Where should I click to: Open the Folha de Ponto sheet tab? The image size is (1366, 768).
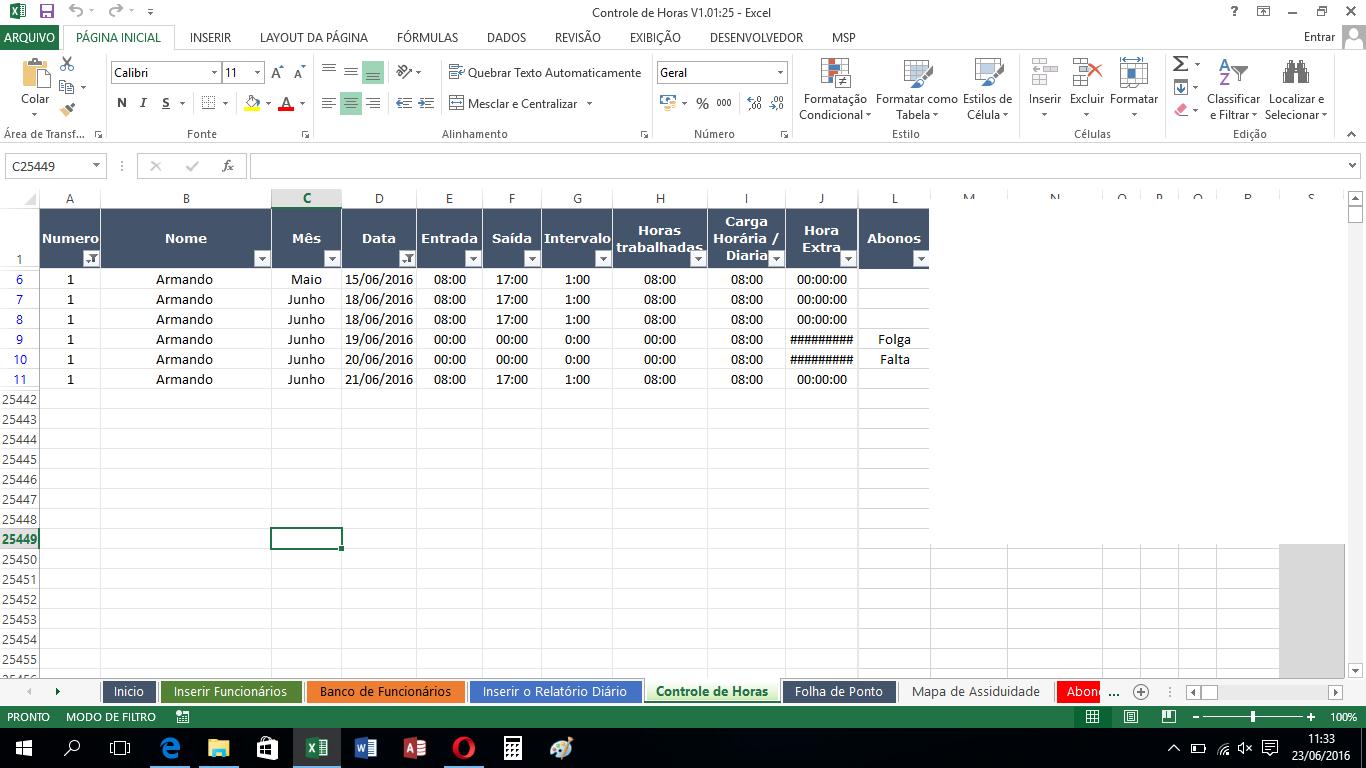pyautogui.click(x=838, y=691)
